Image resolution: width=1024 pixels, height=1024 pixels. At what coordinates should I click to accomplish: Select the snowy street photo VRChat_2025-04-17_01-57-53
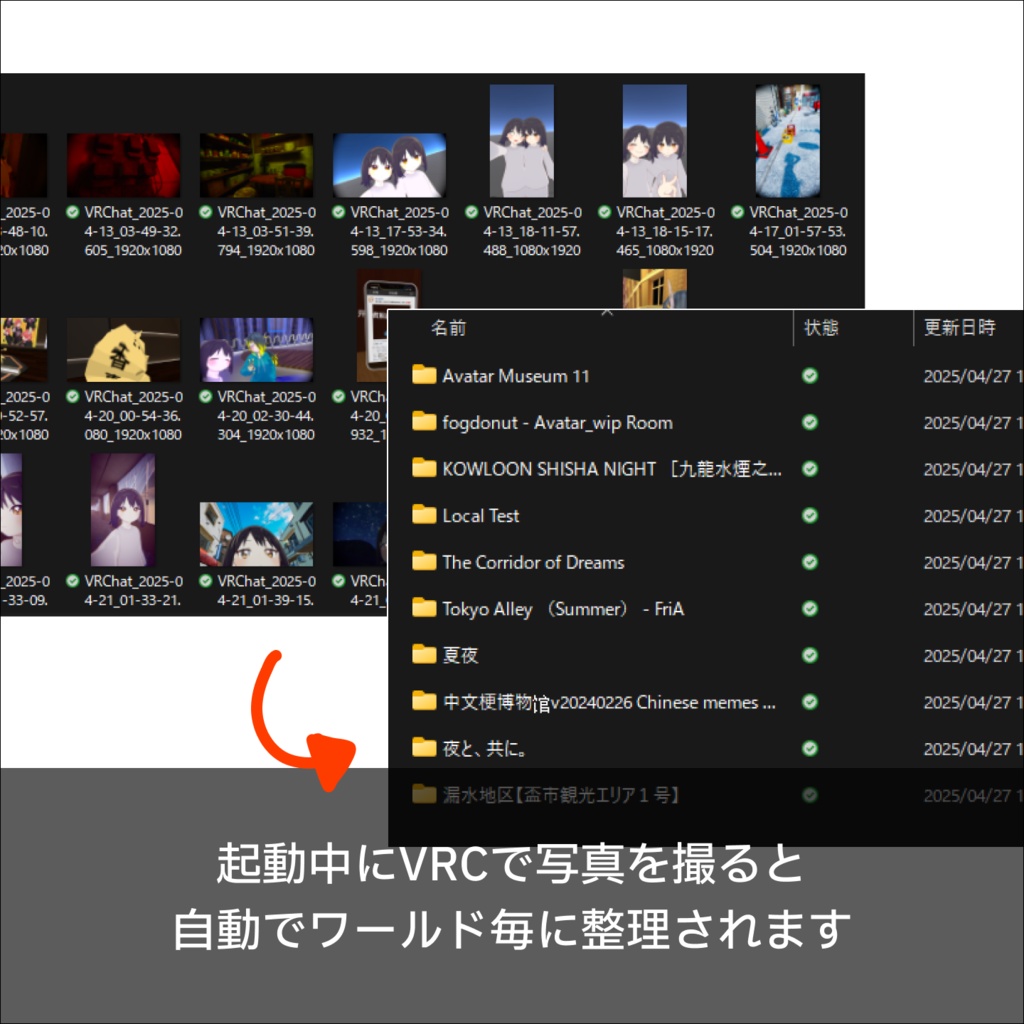point(788,142)
